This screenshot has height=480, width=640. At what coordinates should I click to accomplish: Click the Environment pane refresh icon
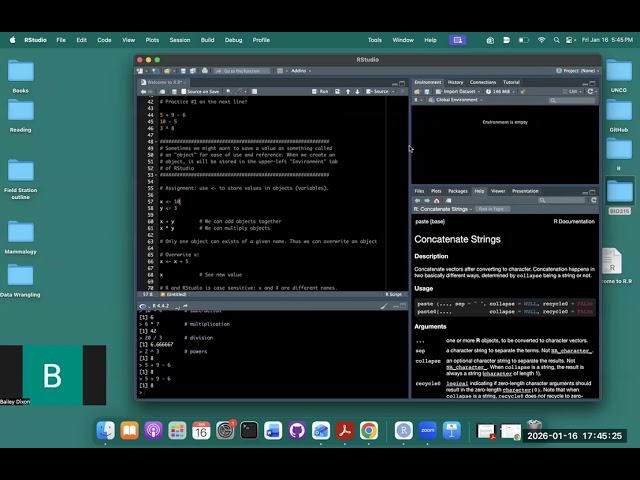590,91
